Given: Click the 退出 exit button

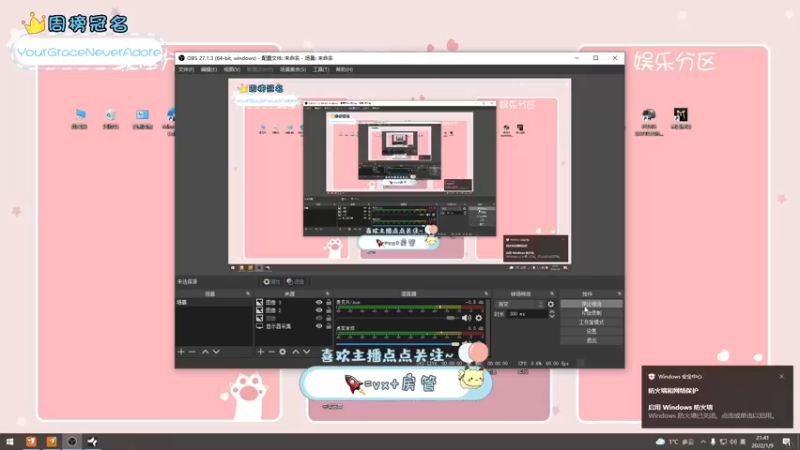Looking at the screenshot, I should point(591,340).
